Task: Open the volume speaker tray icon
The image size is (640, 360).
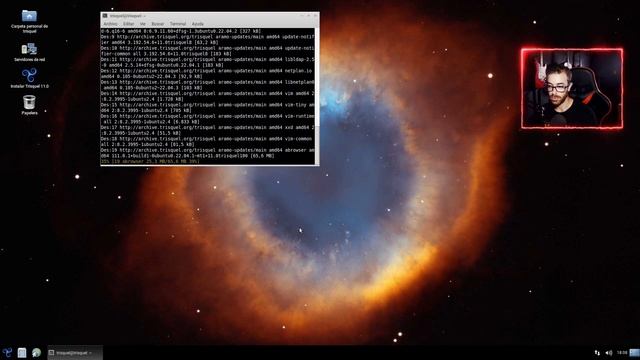Action: point(609,353)
